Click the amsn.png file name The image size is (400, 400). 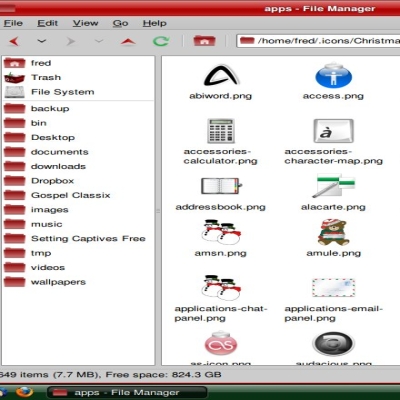221,253
